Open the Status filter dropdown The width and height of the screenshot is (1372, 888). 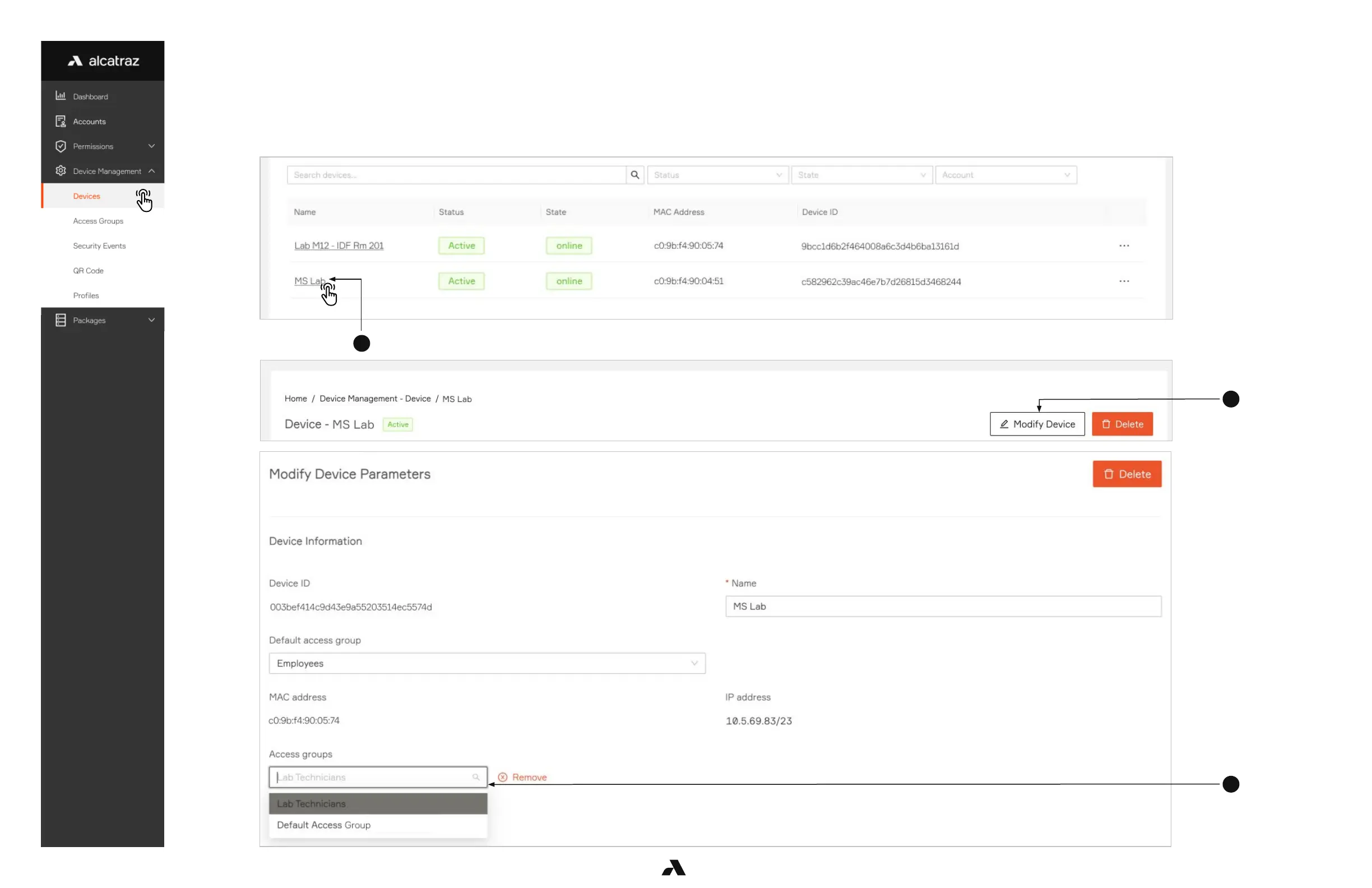point(717,175)
